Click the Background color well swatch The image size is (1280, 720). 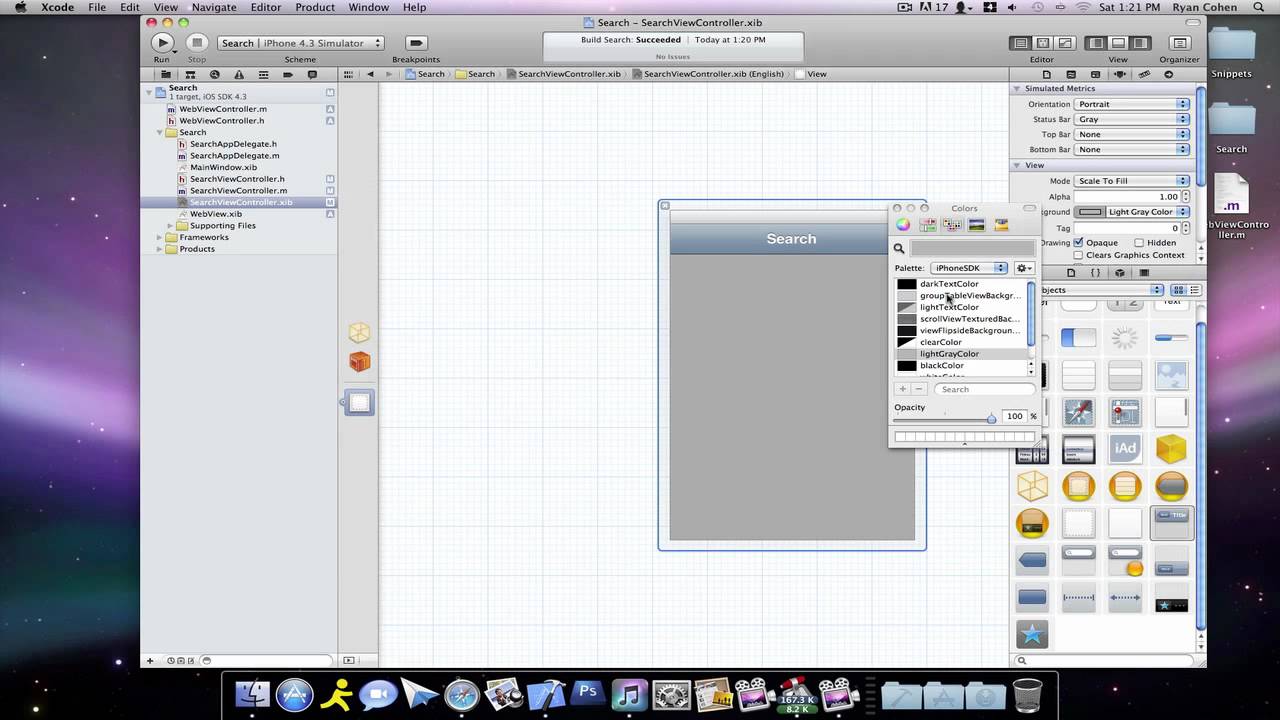[x=1091, y=212]
